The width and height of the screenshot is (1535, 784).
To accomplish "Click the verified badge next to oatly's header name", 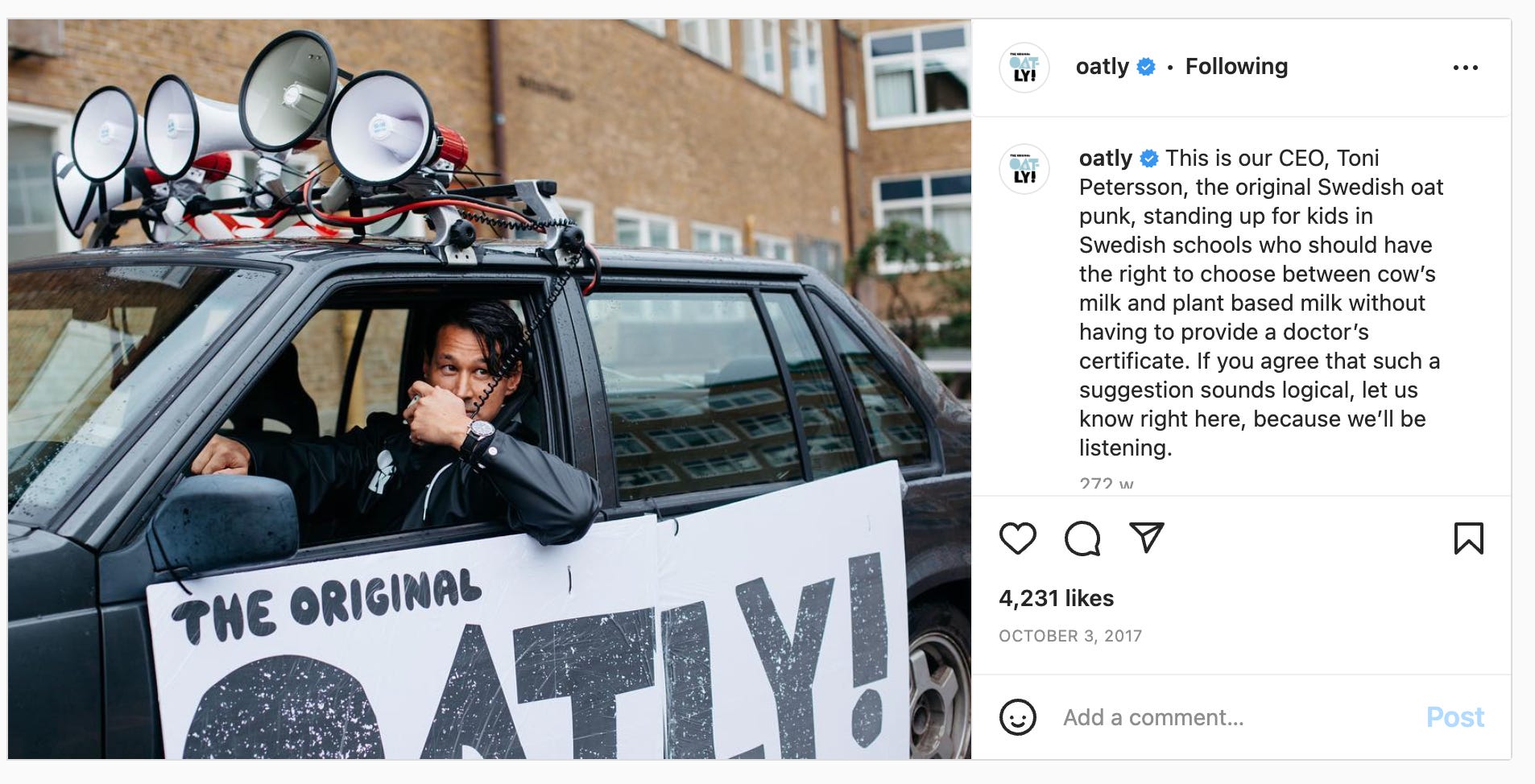I will (x=1143, y=67).
